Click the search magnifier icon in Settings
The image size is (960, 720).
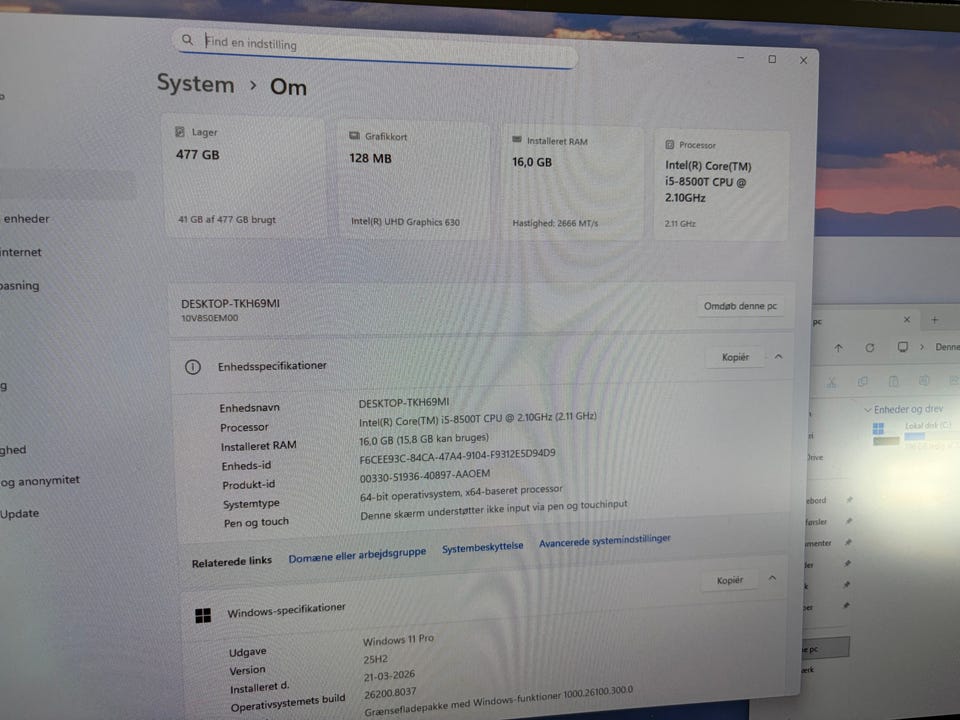187,40
